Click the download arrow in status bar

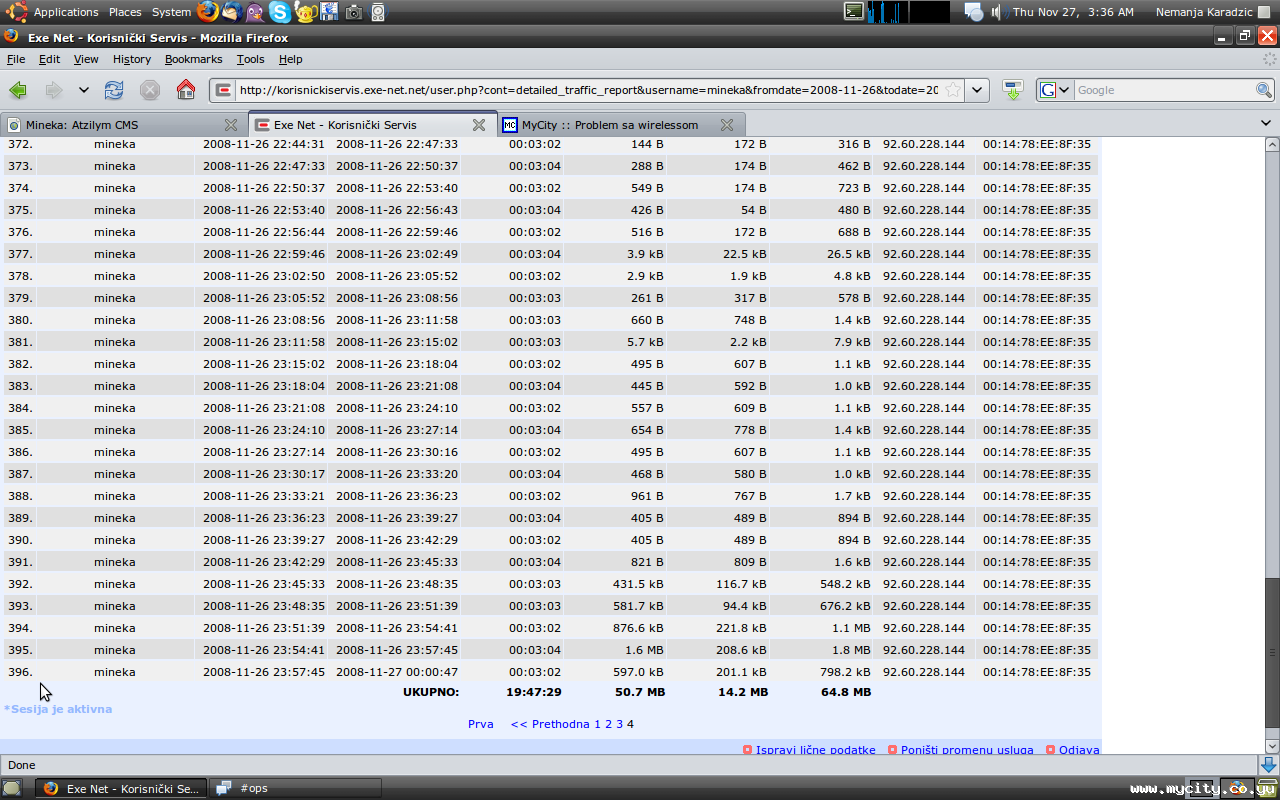pyautogui.click(x=1267, y=765)
